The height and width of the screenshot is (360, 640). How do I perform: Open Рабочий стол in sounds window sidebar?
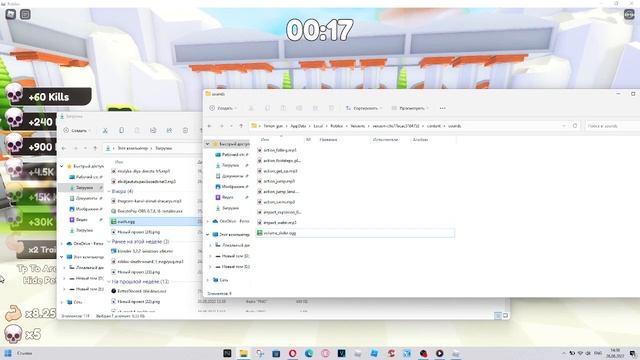[x=233, y=155]
